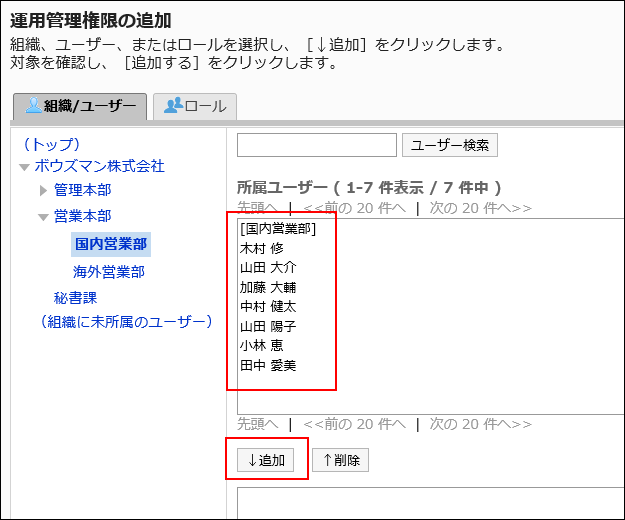
Task: Click inside the added targets list box
Action: 430,503
